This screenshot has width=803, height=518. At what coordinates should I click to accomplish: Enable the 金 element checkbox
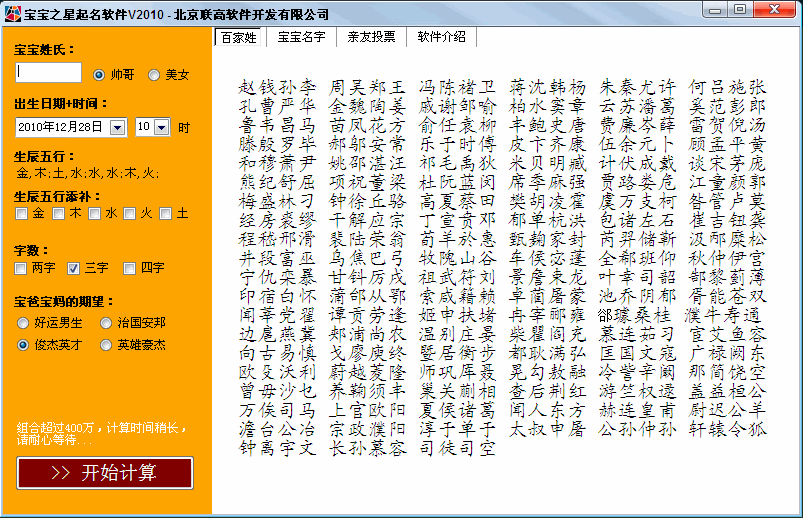tap(21, 213)
